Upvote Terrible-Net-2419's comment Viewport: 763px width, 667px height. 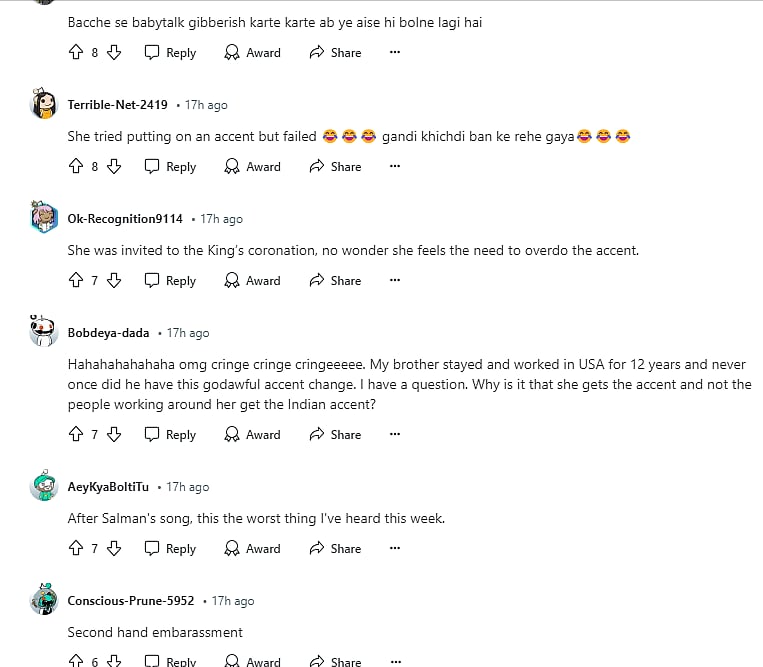click(x=76, y=167)
